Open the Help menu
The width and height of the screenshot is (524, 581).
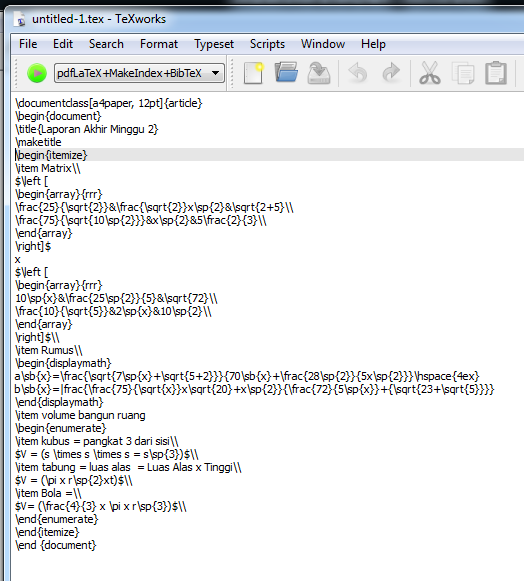pos(373,44)
